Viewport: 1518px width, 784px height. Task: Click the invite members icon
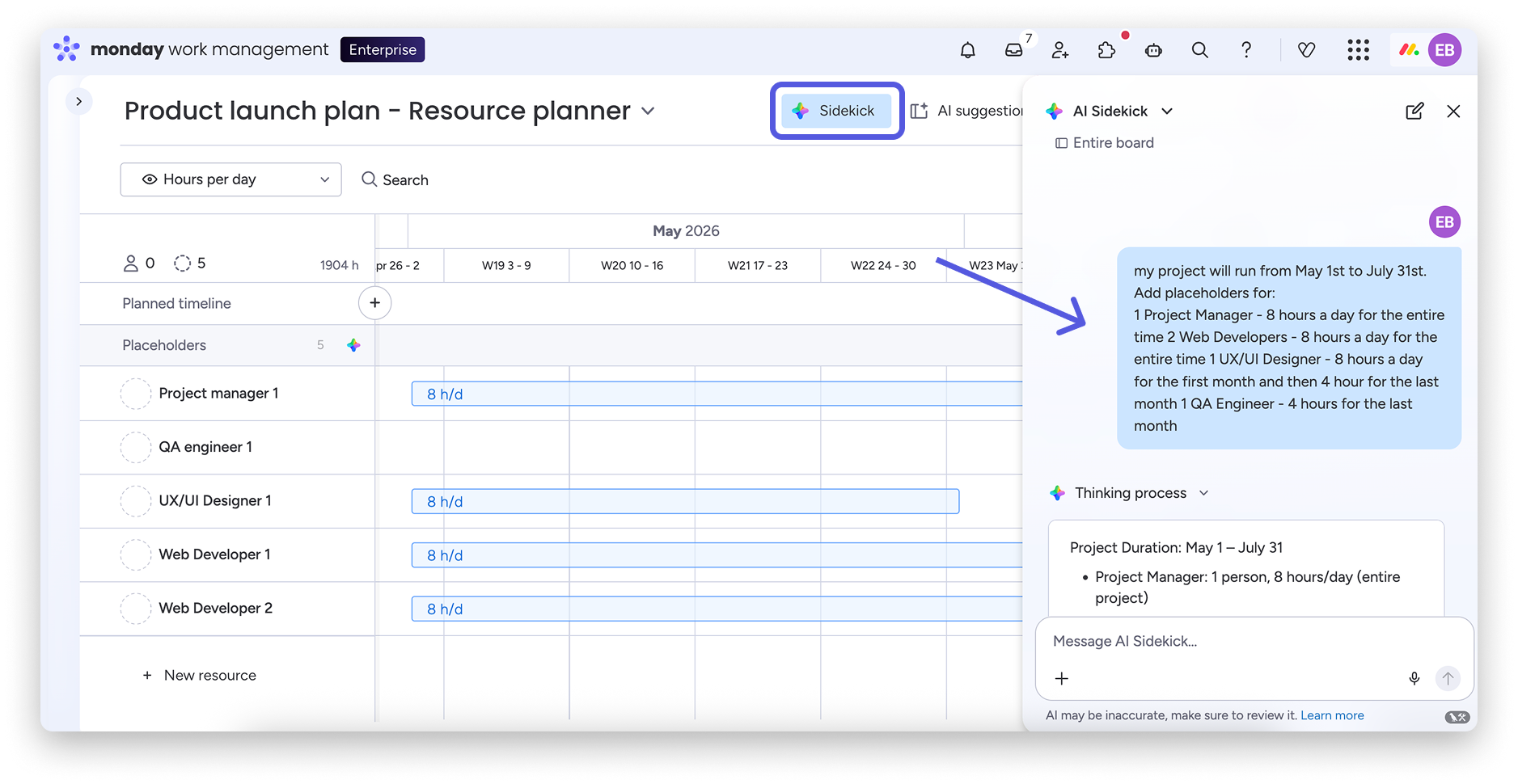1059,50
